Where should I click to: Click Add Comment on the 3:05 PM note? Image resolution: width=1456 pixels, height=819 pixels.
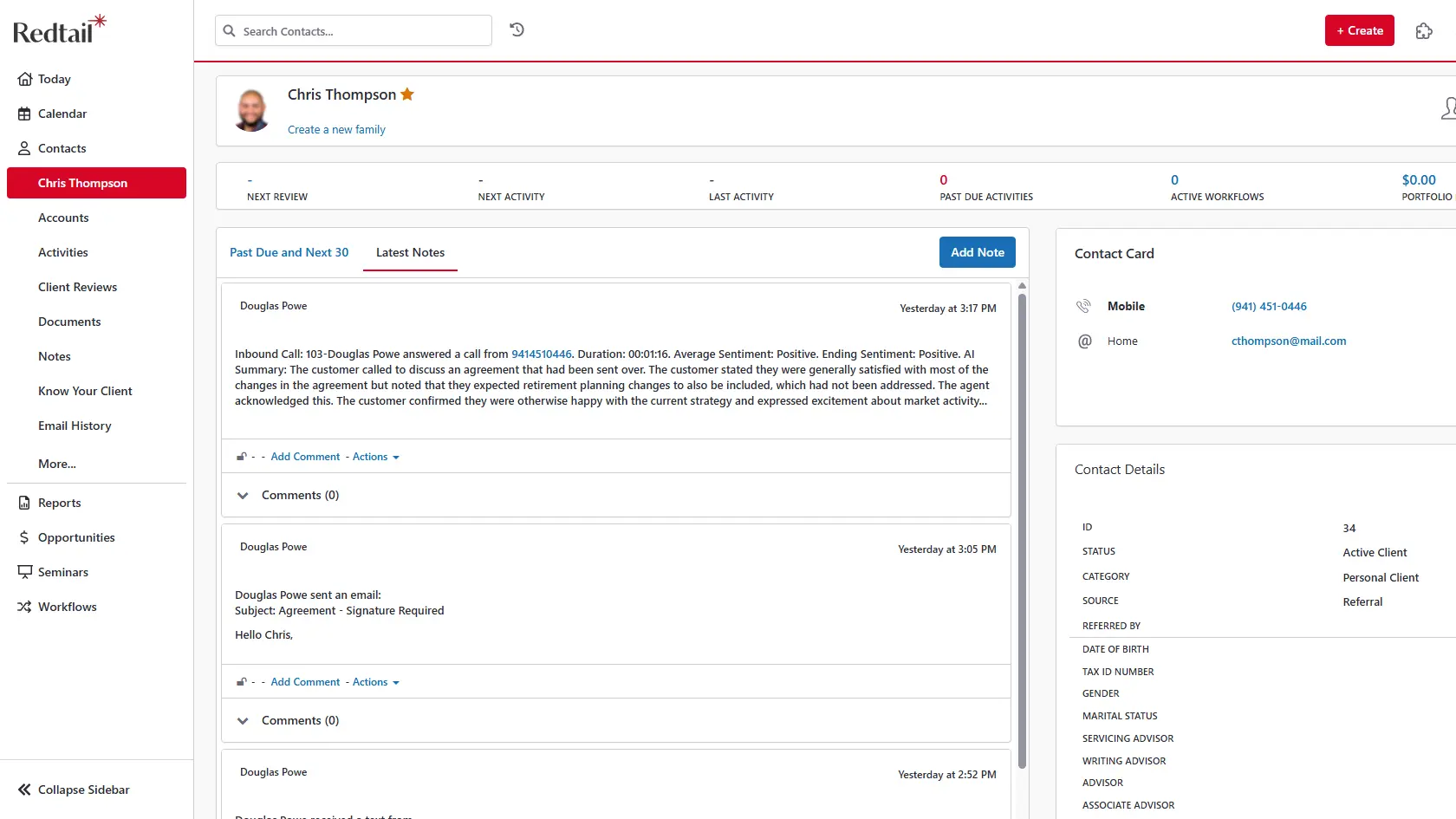click(x=305, y=682)
